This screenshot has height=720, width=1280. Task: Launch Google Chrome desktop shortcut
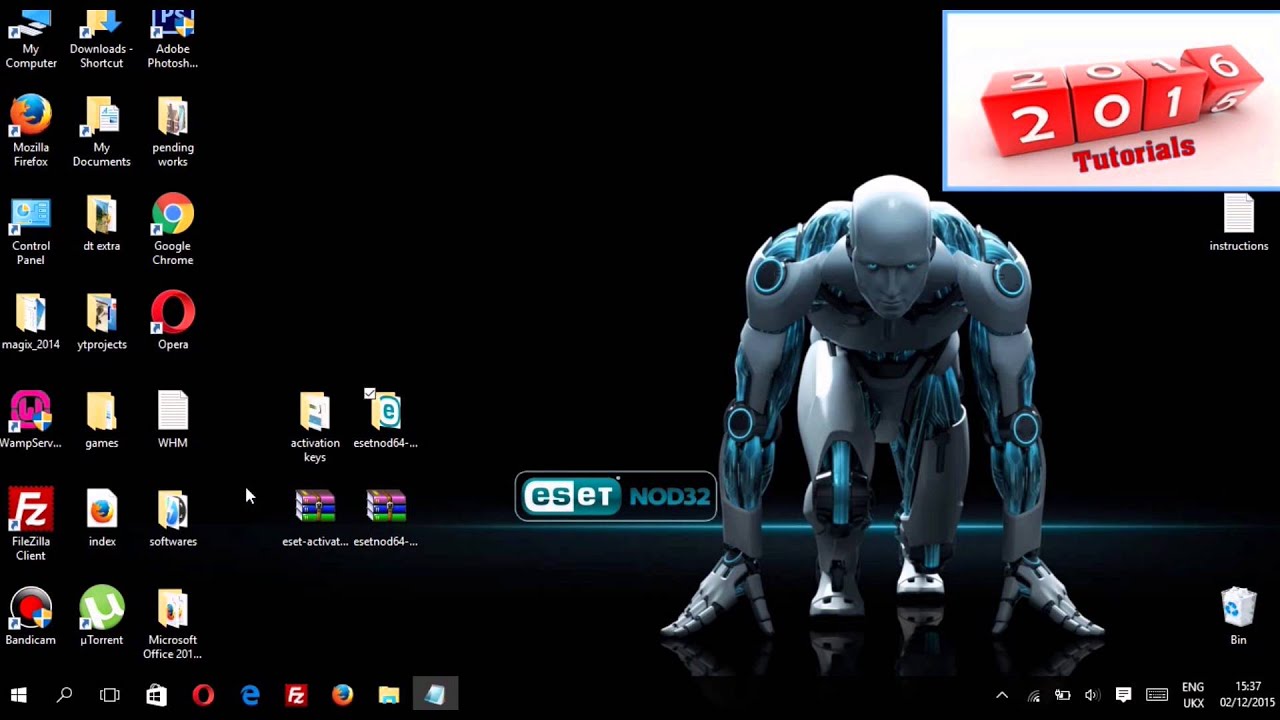(173, 231)
